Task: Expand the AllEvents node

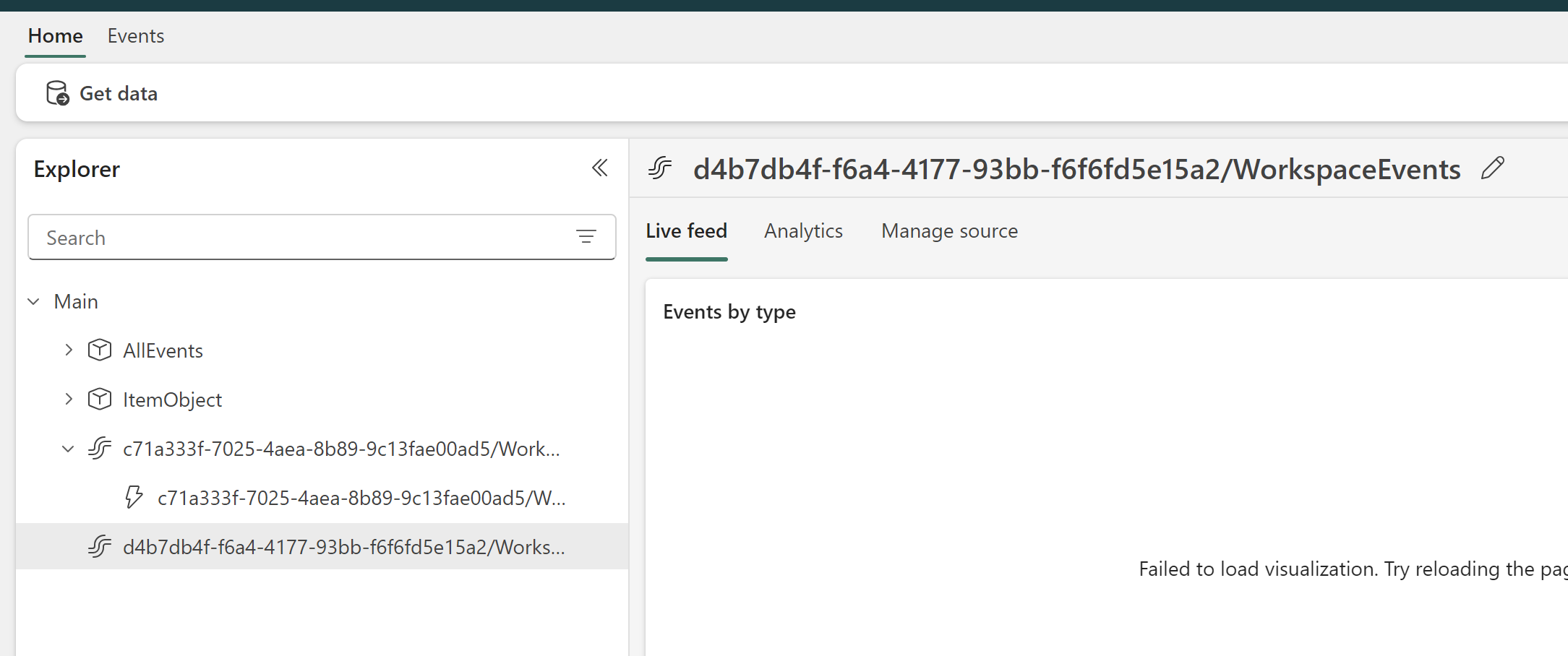Action: [69, 350]
